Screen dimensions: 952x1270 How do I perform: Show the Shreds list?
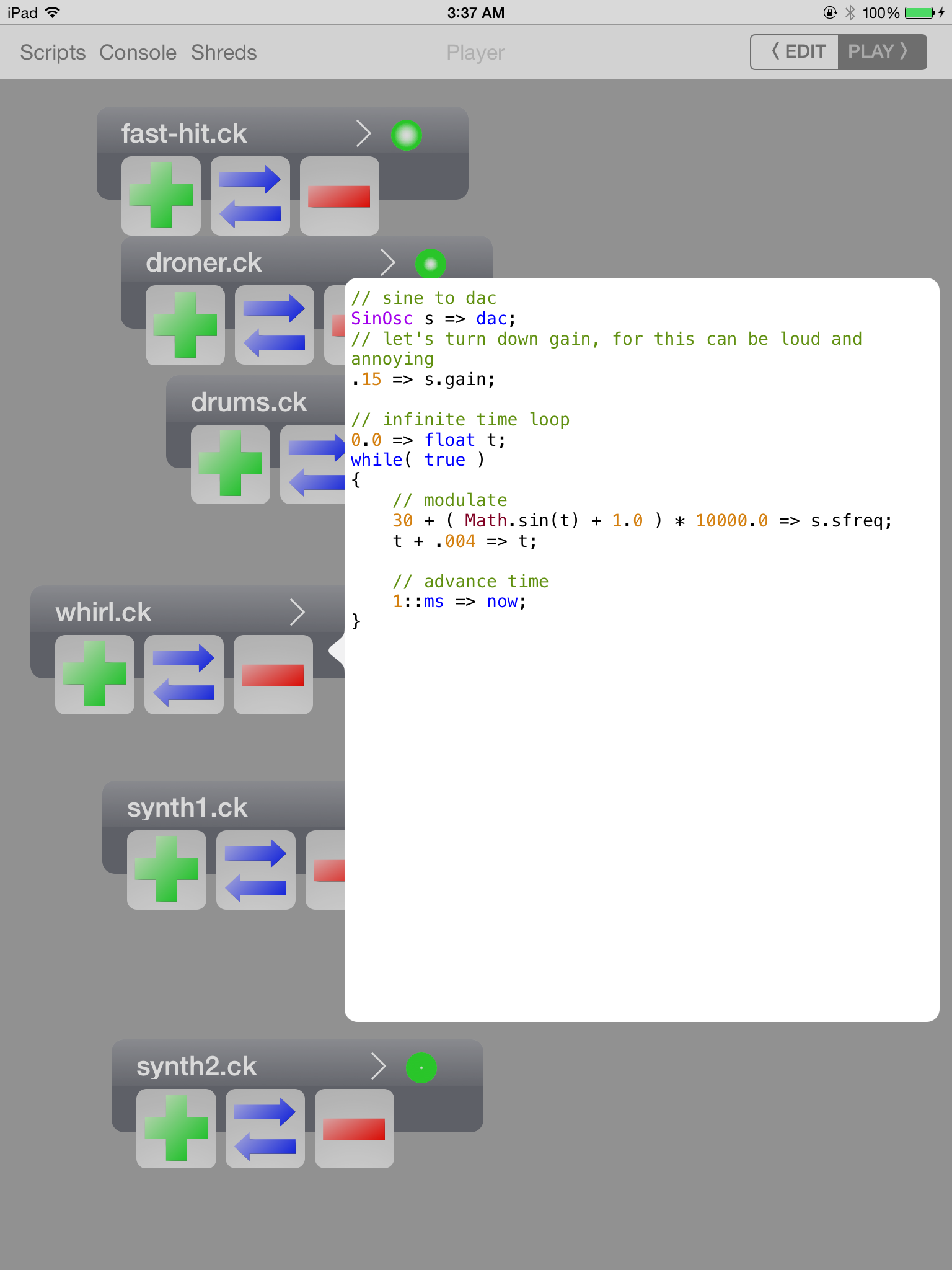tap(224, 53)
